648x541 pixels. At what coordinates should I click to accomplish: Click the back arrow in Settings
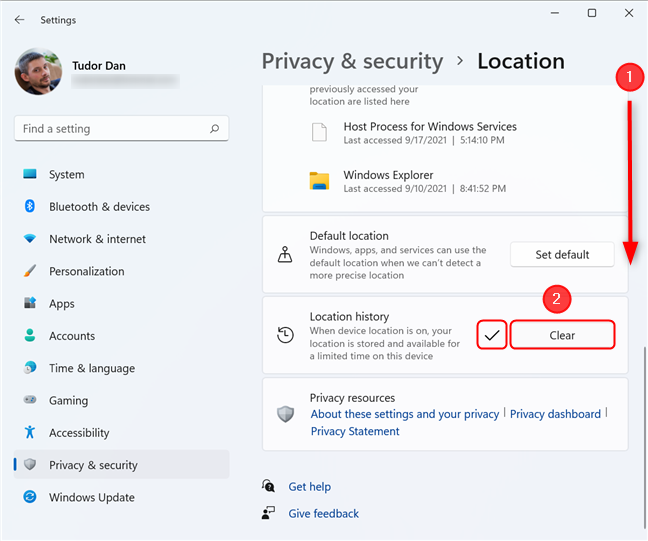click(x=19, y=19)
